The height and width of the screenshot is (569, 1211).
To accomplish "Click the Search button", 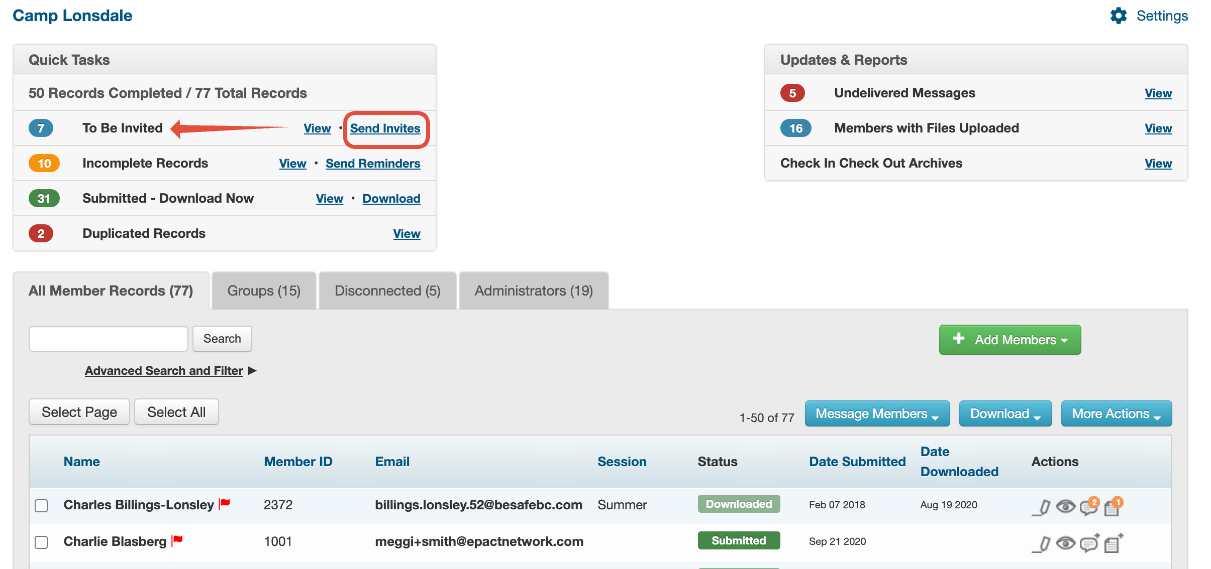I will point(222,339).
